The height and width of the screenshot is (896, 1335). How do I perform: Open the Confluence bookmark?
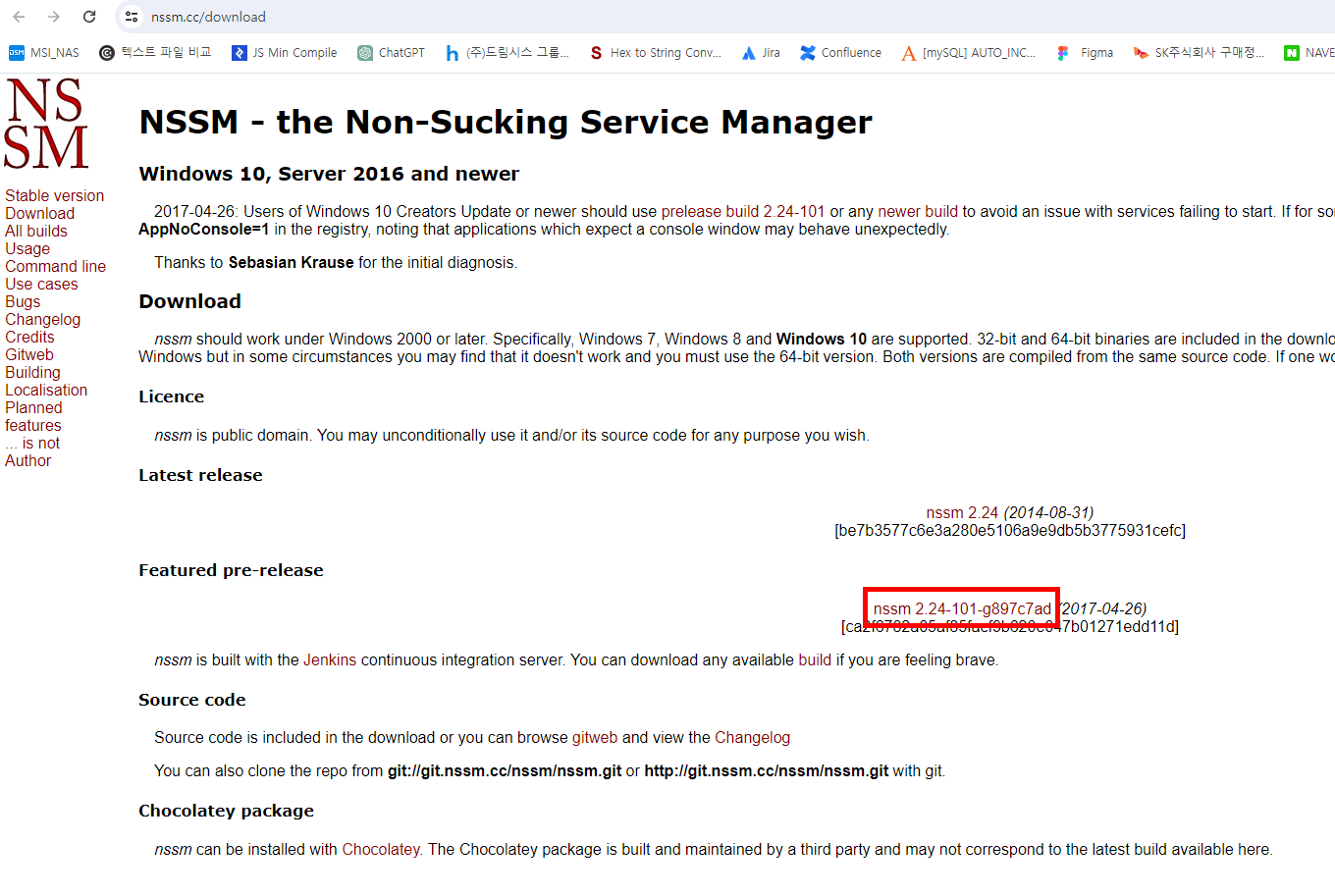(840, 53)
